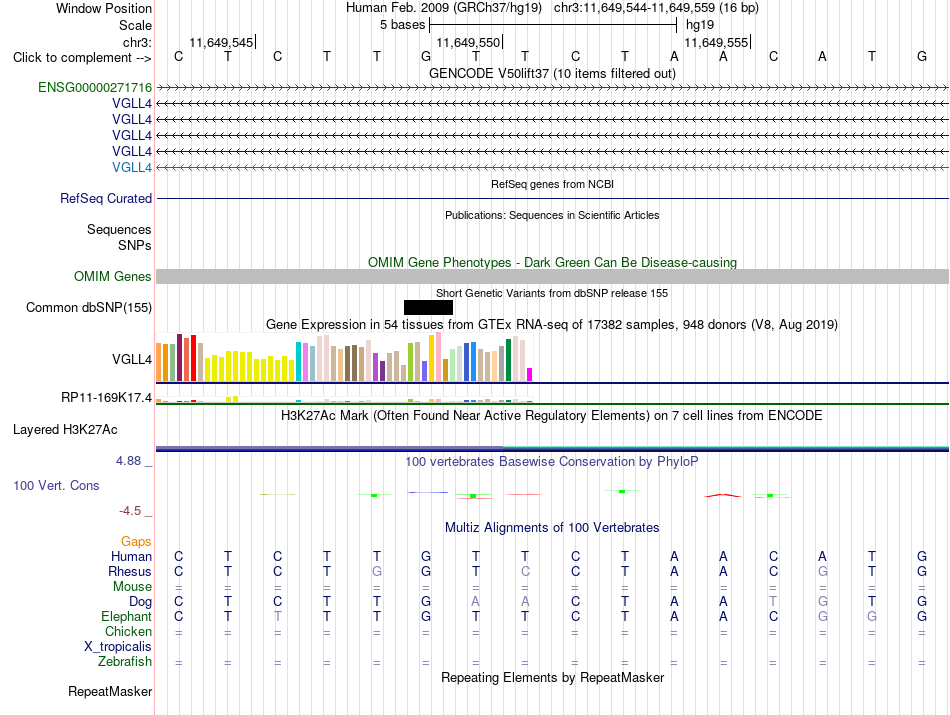The height and width of the screenshot is (715, 950).
Task: Open Publications: Sequences in Scientific Articles title
Action: [x=552, y=215]
